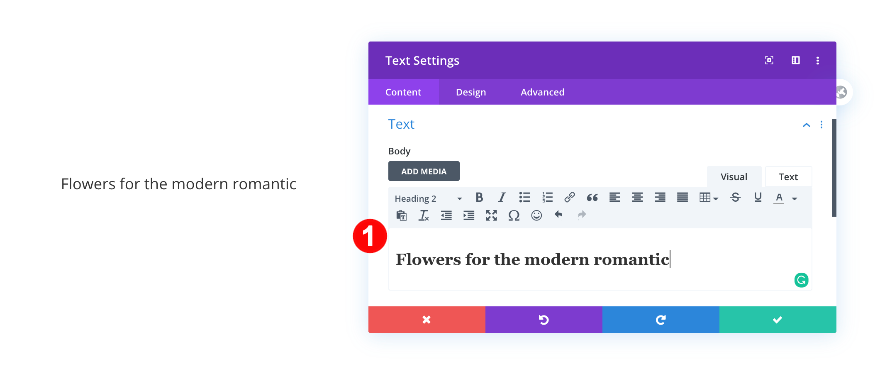
Task: Insert a link with chain icon
Action: pyautogui.click(x=570, y=198)
